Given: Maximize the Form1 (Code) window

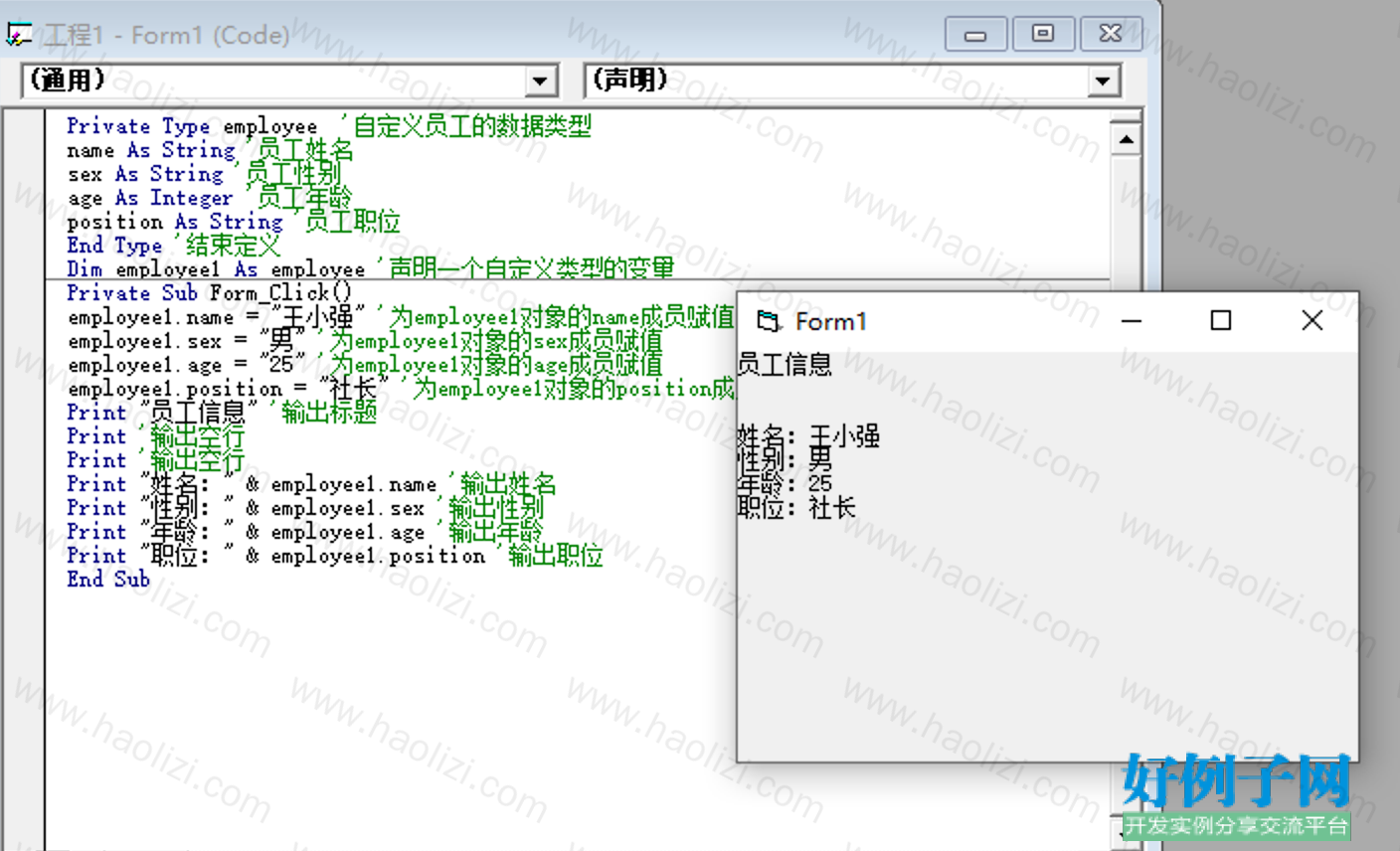Looking at the screenshot, I should click(x=1042, y=34).
